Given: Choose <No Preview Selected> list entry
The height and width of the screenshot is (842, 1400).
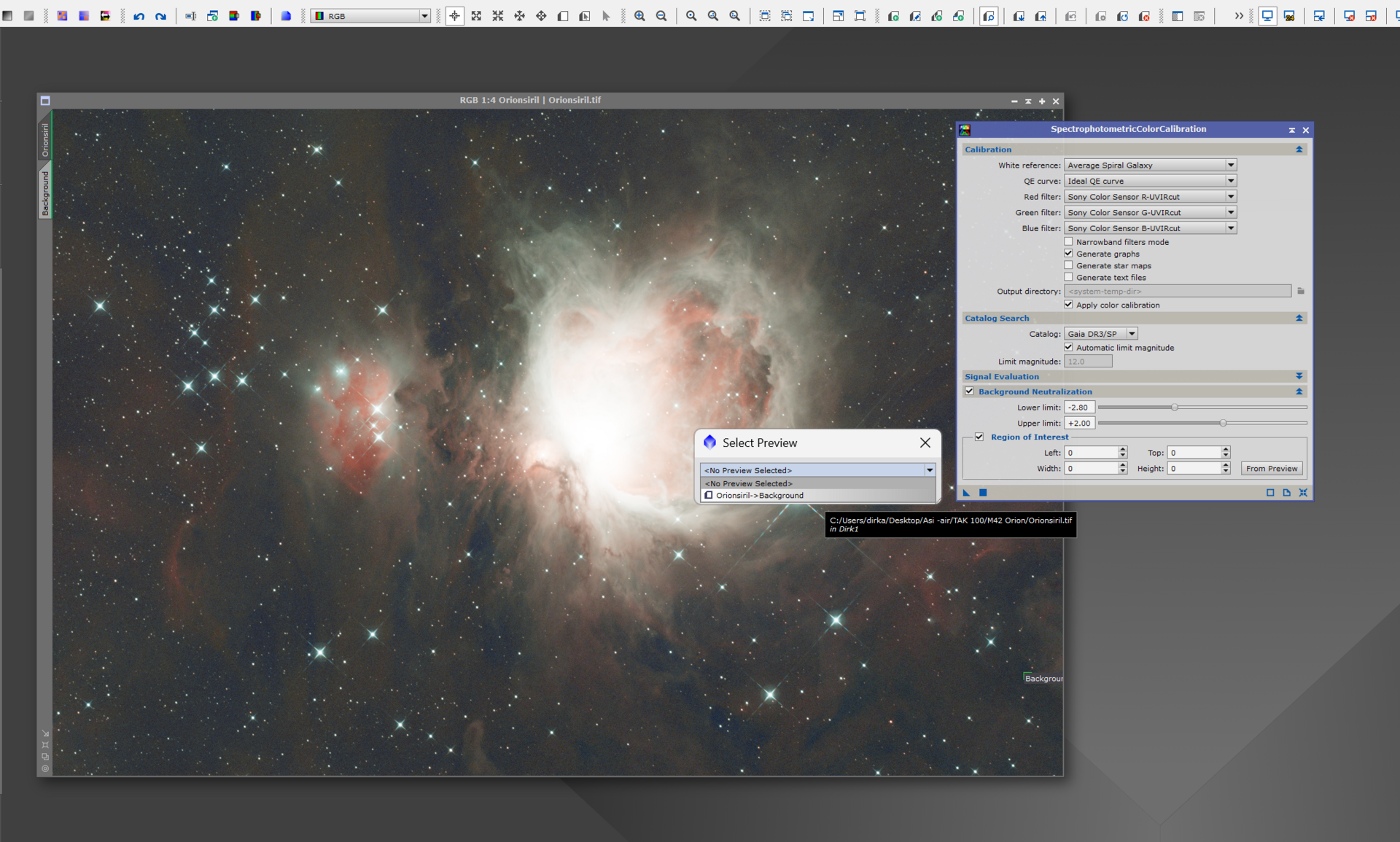Looking at the screenshot, I should coord(818,483).
